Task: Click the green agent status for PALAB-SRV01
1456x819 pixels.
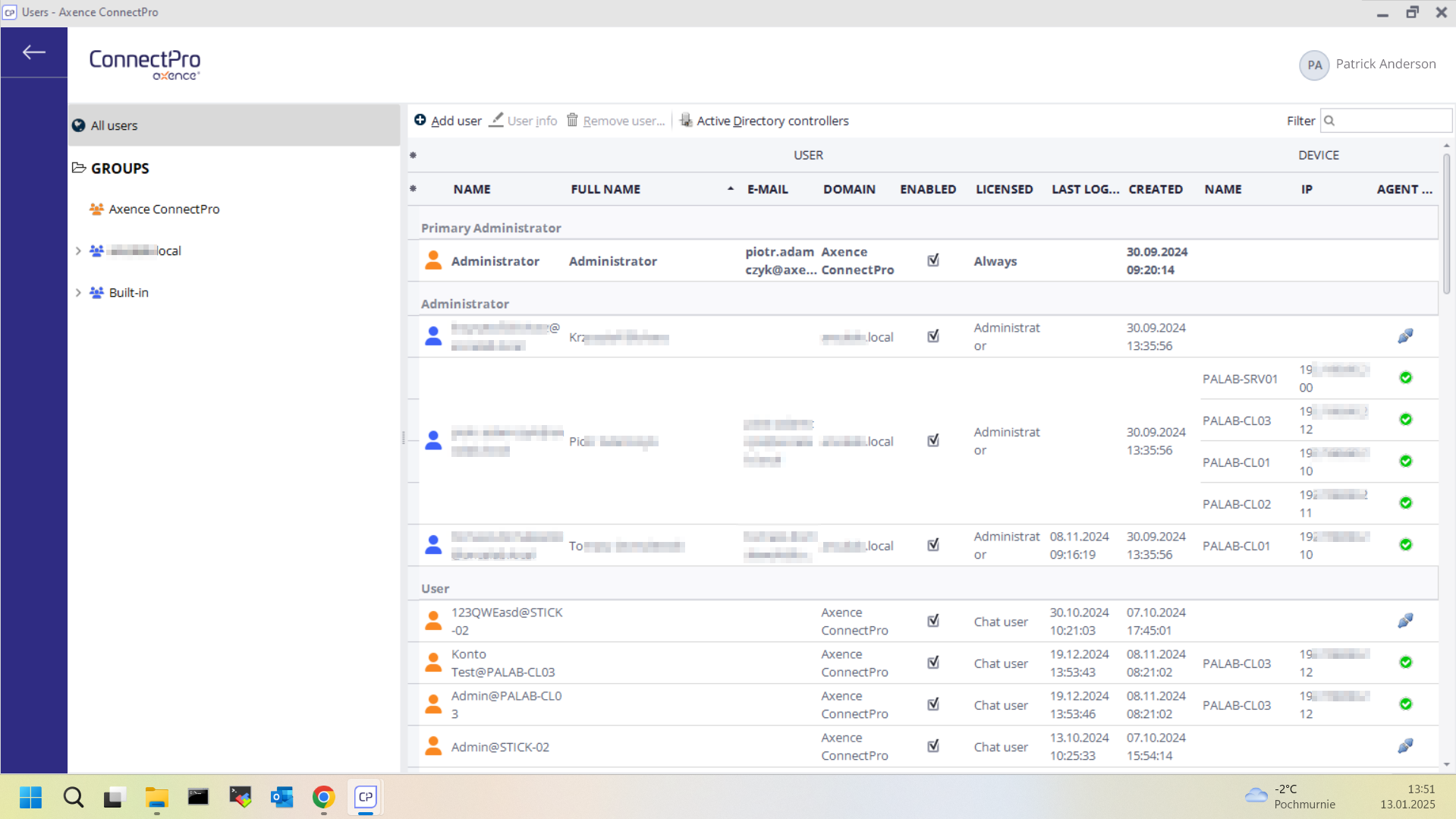Action: 1406,378
